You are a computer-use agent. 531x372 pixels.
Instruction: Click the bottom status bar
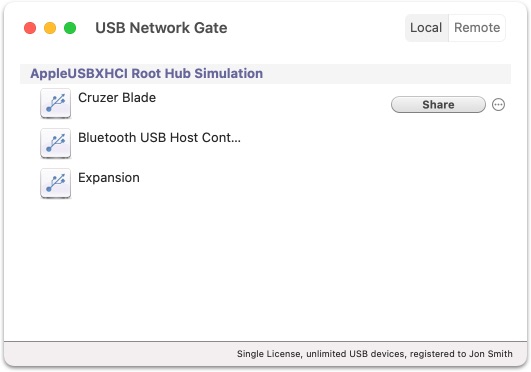(x=266, y=354)
